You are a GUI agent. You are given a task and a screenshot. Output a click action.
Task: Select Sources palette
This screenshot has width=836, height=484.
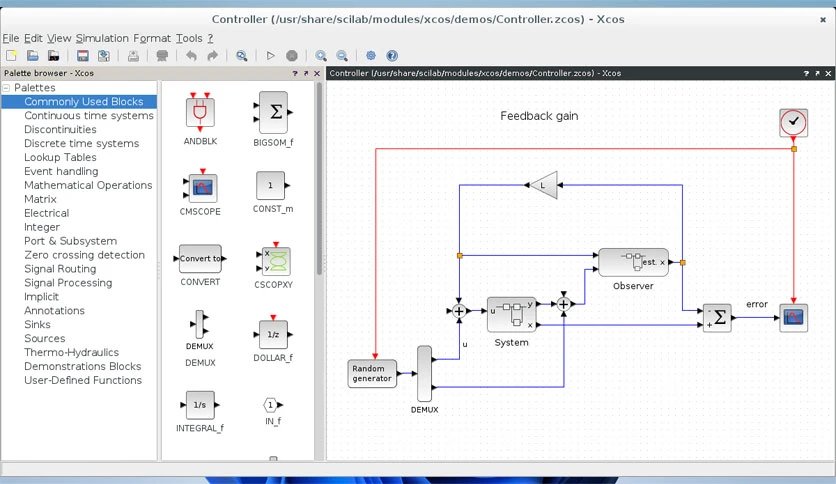coord(44,338)
